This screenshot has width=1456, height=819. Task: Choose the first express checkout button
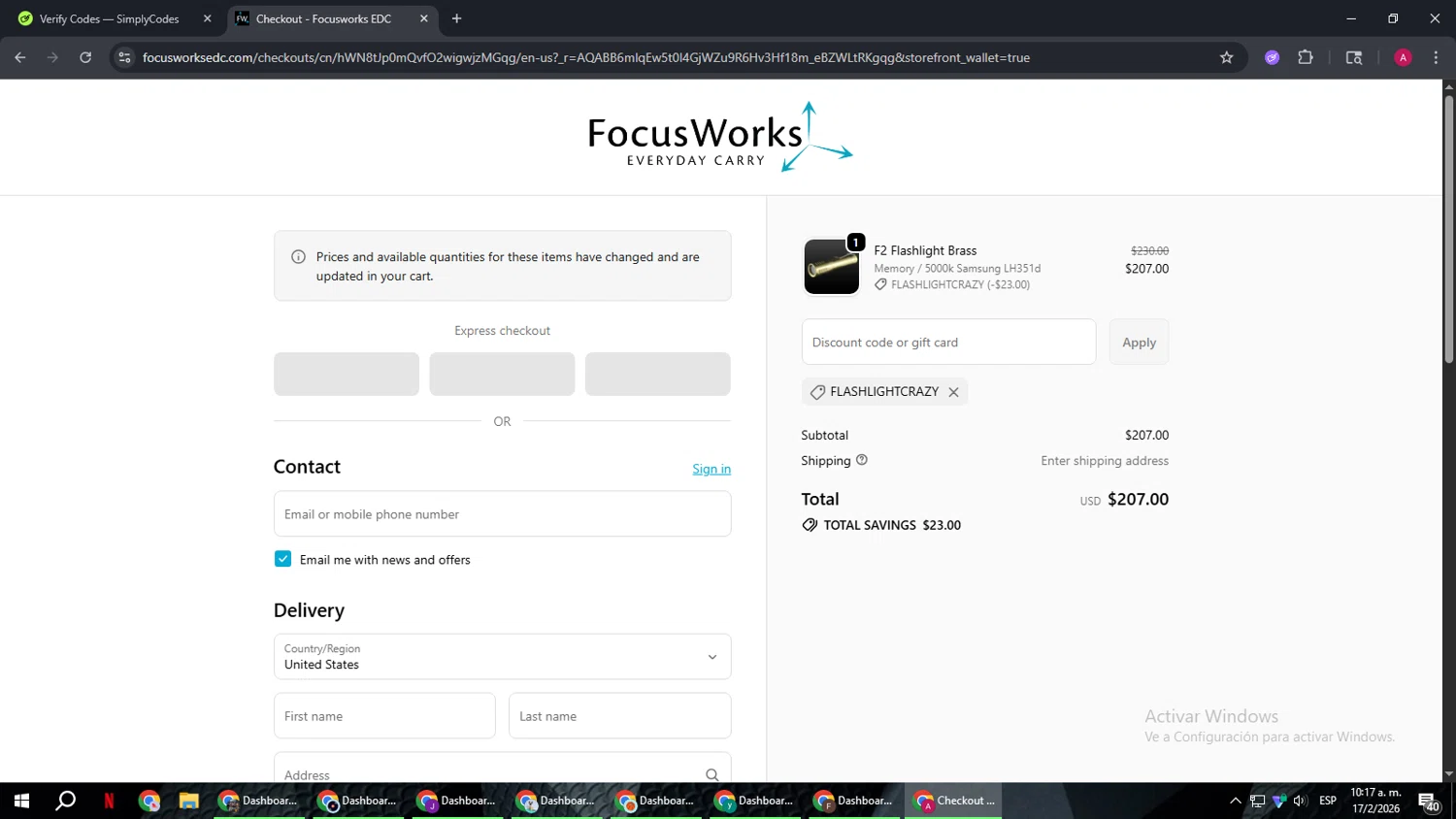pyautogui.click(x=347, y=374)
